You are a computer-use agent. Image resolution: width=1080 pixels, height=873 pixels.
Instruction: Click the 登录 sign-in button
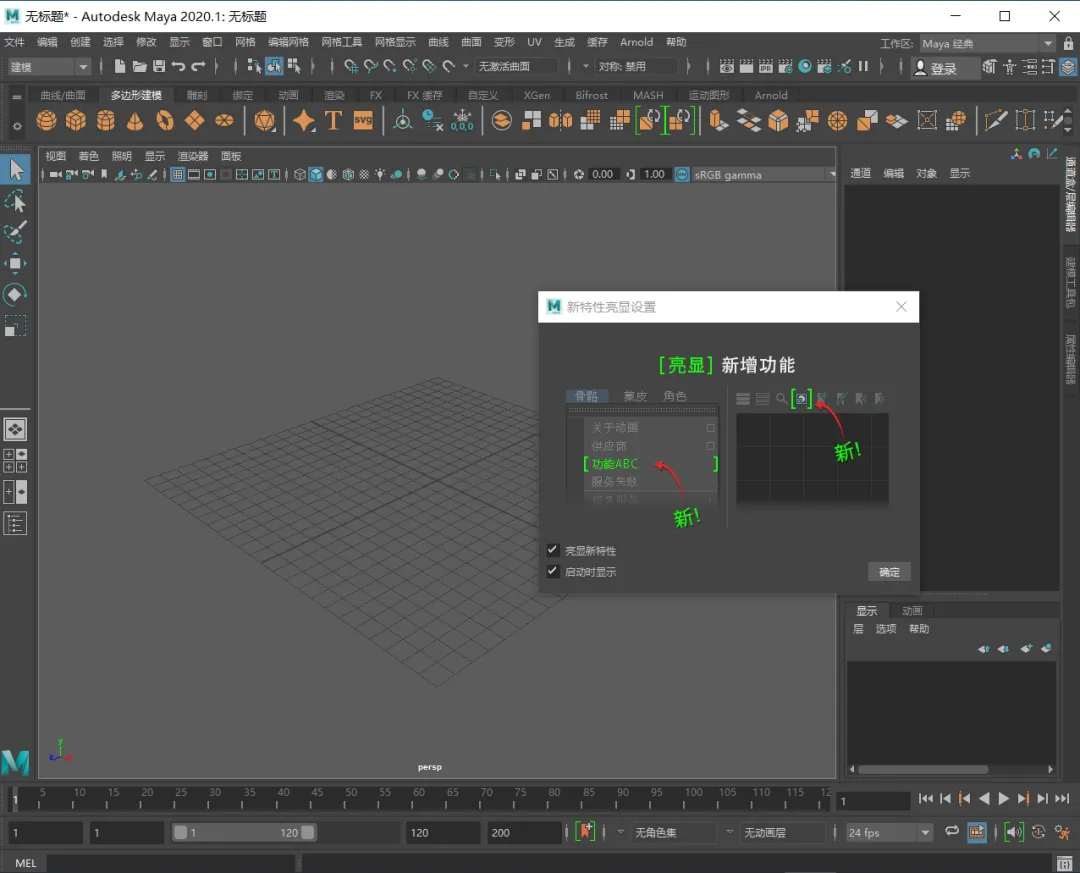(936, 68)
